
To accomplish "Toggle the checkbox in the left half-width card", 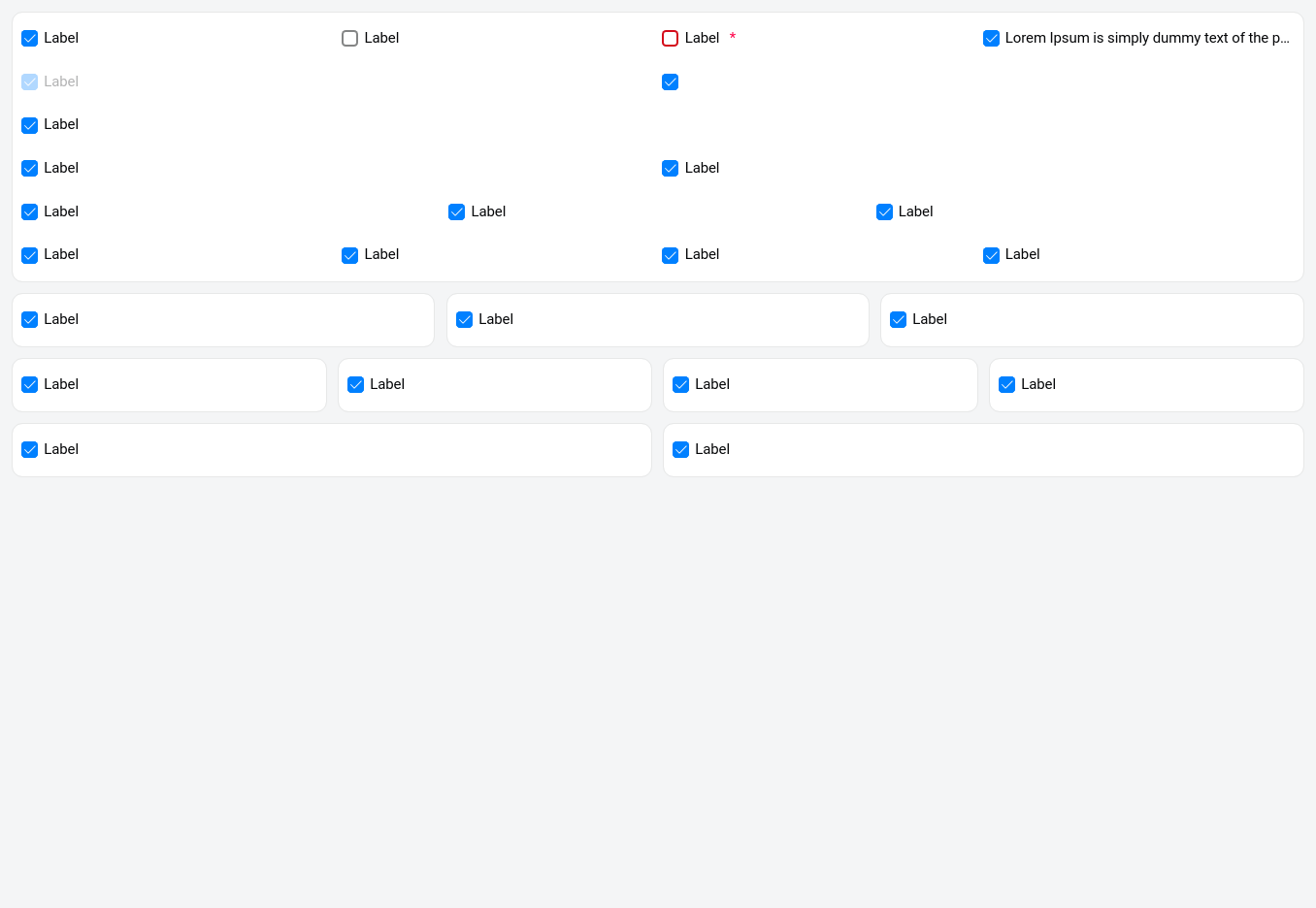I will point(29,450).
